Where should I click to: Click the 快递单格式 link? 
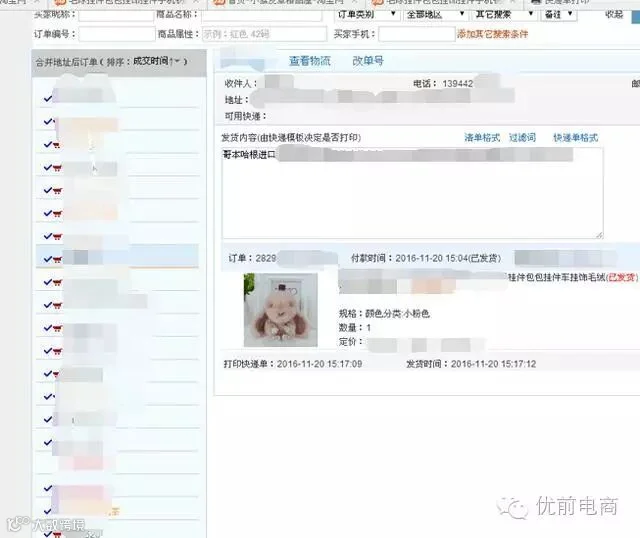[x=576, y=138]
